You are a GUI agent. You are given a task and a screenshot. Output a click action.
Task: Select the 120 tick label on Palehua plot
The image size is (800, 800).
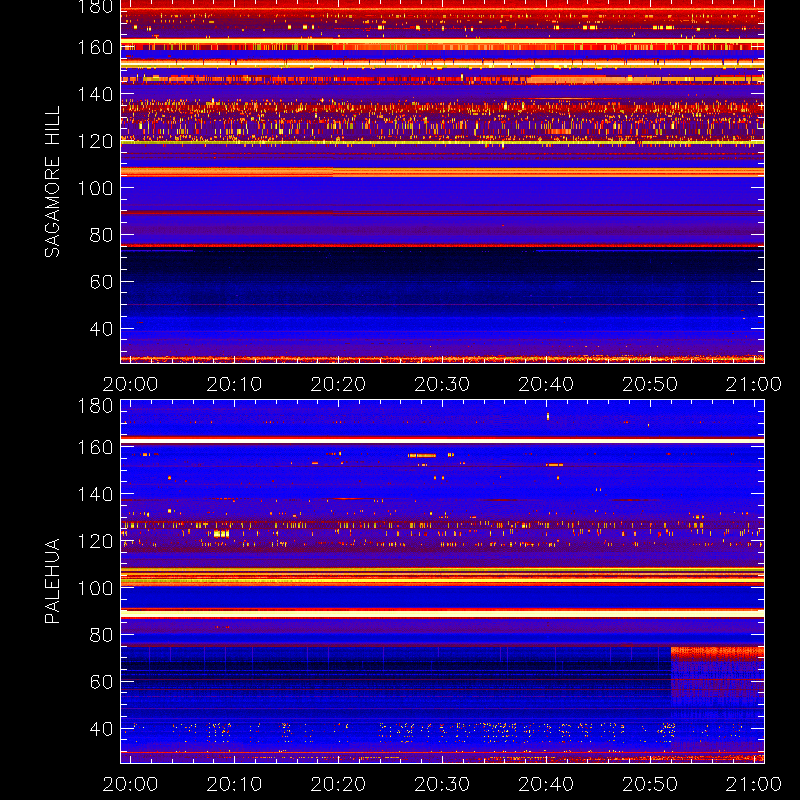[95, 541]
